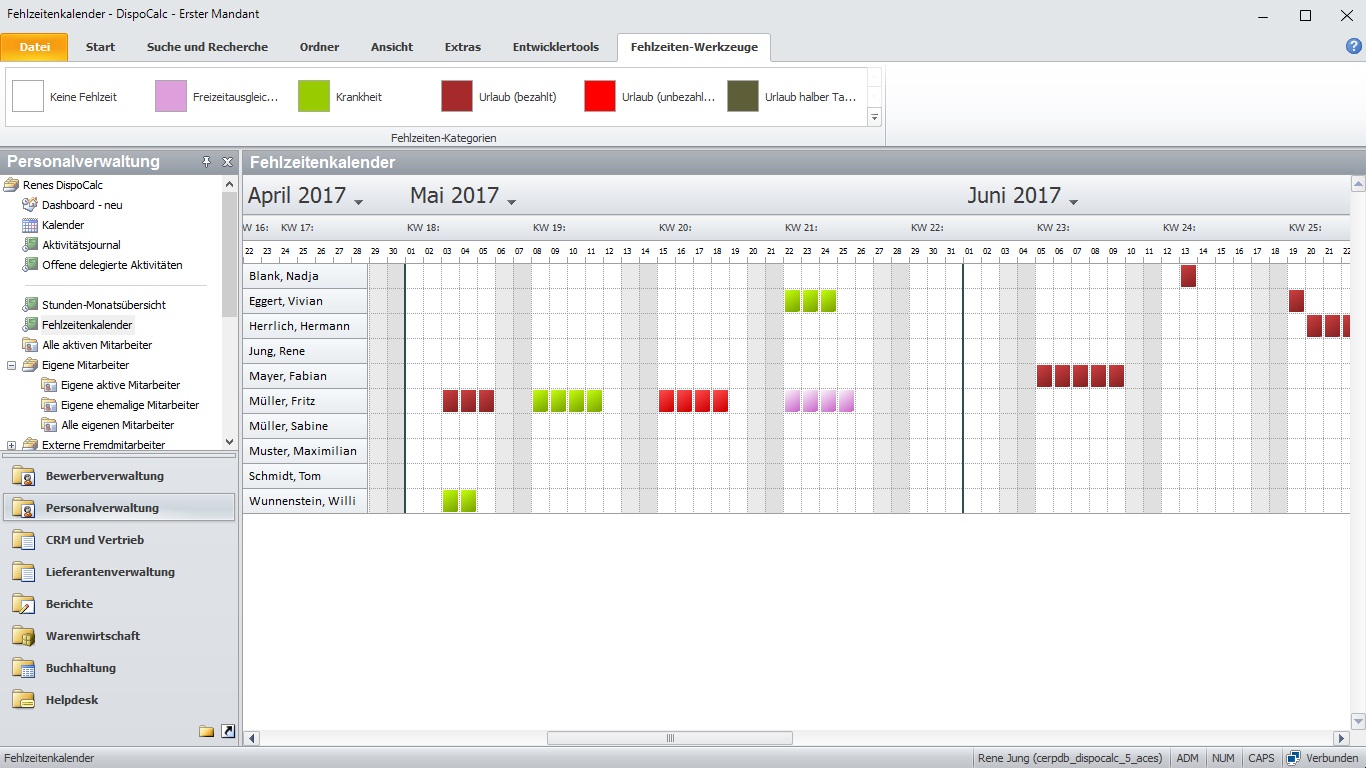Expand the Fehlzeiten-Kategorien gallery
Viewport: 1366px width, 768px height.
point(874,117)
